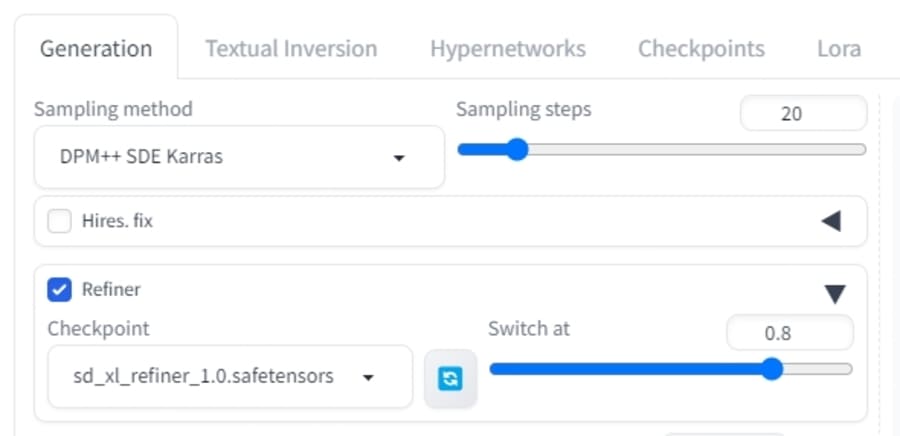The height and width of the screenshot is (436, 900).
Task: Open the Sampling method dropdown
Action: point(239,157)
